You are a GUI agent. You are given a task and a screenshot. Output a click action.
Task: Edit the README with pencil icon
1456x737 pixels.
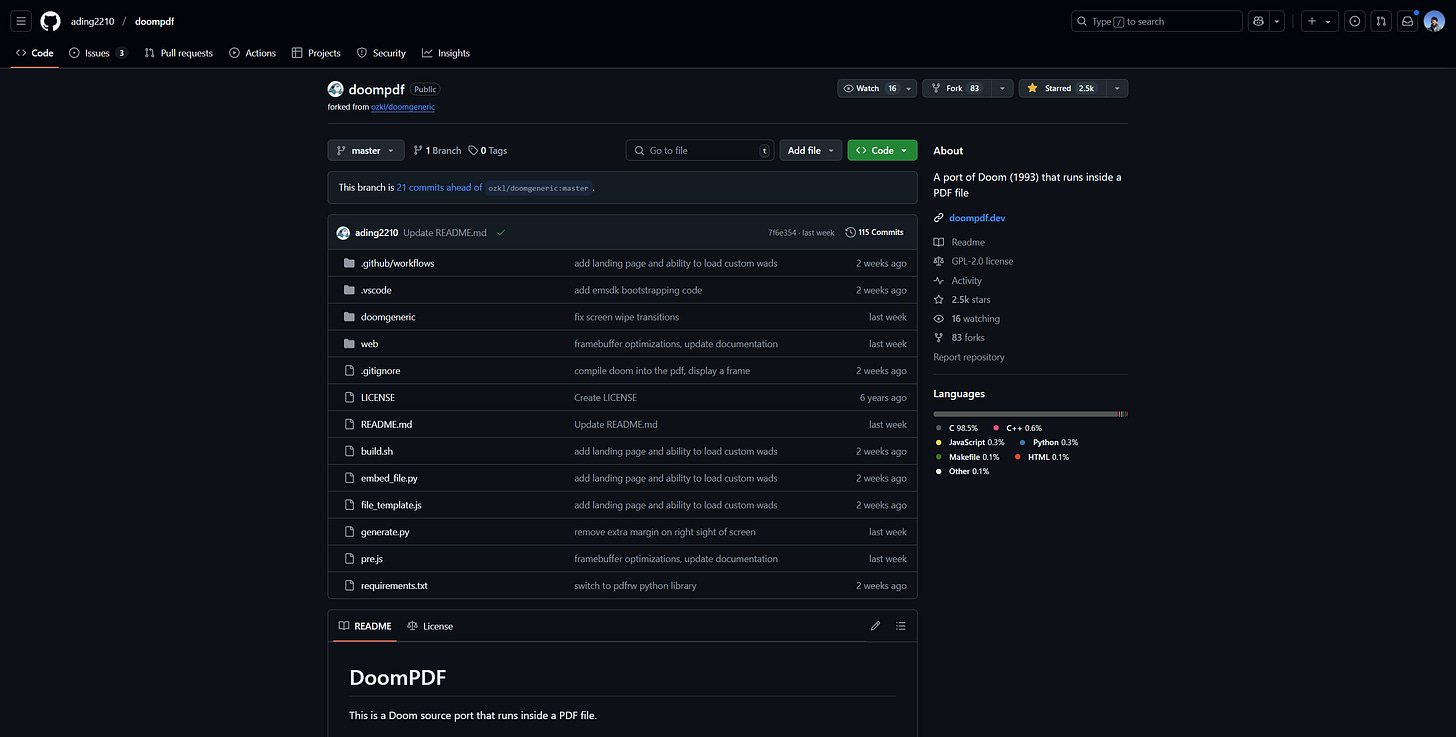pos(875,626)
